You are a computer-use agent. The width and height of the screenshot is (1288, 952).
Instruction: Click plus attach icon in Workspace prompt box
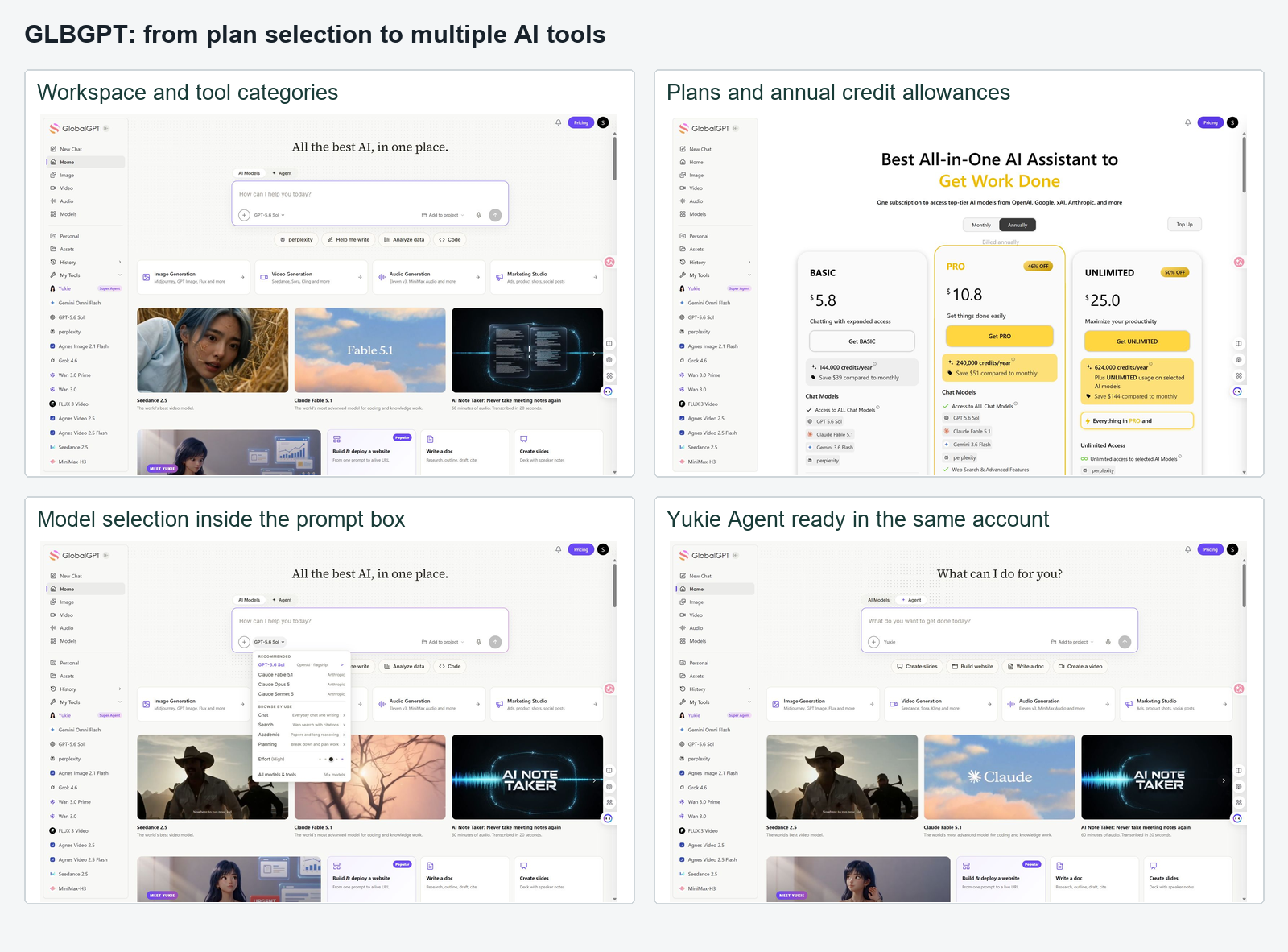pyautogui.click(x=244, y=215)
